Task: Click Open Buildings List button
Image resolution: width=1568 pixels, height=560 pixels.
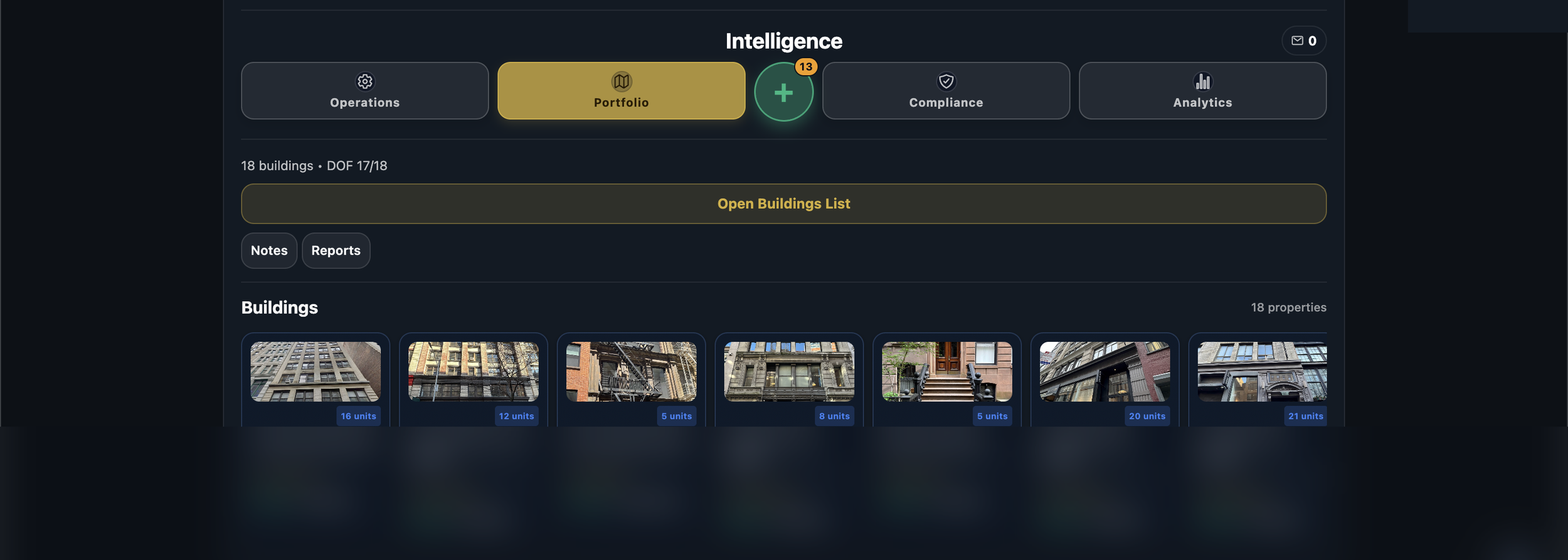Action: (783, 204)
